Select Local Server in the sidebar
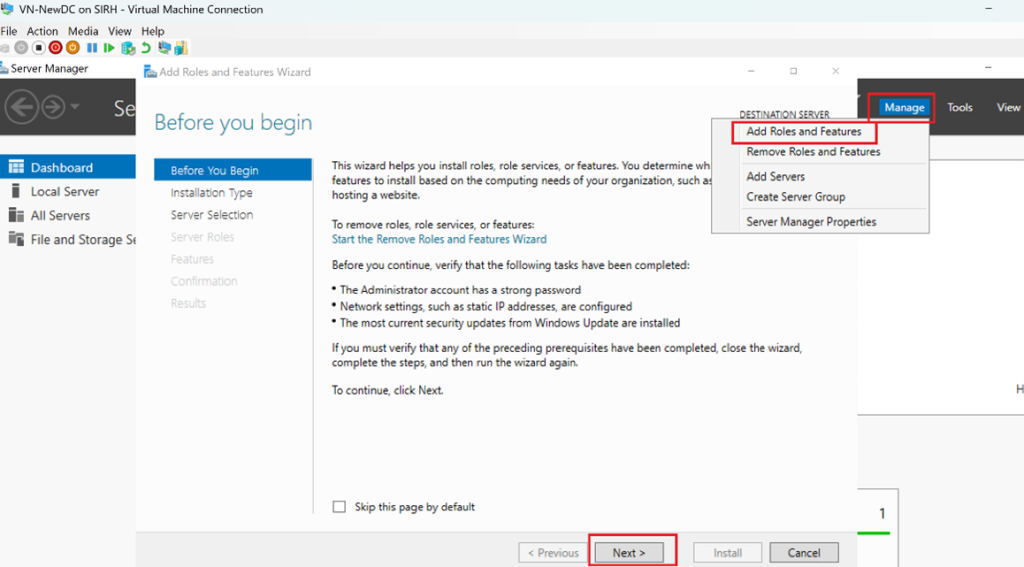This screenshot has height=567, width=1024. point(65,192)
